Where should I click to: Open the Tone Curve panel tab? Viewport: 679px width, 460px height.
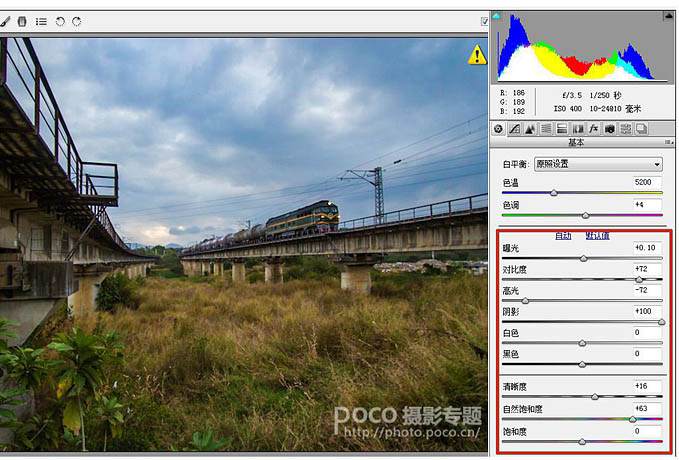coord(514,129)
